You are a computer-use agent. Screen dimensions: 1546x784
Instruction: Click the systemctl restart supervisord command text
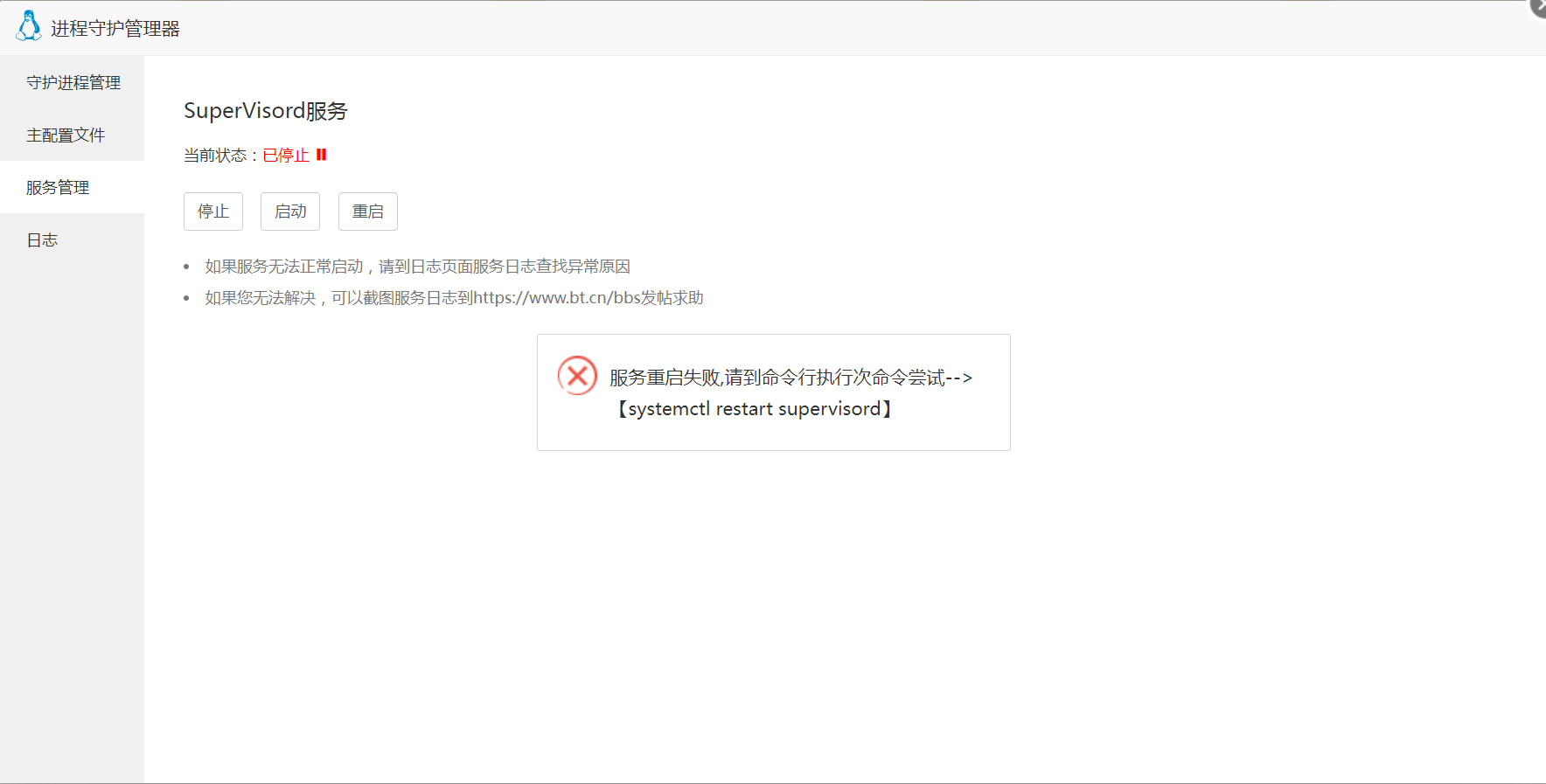pyautogui.click(x=755, y=409)
